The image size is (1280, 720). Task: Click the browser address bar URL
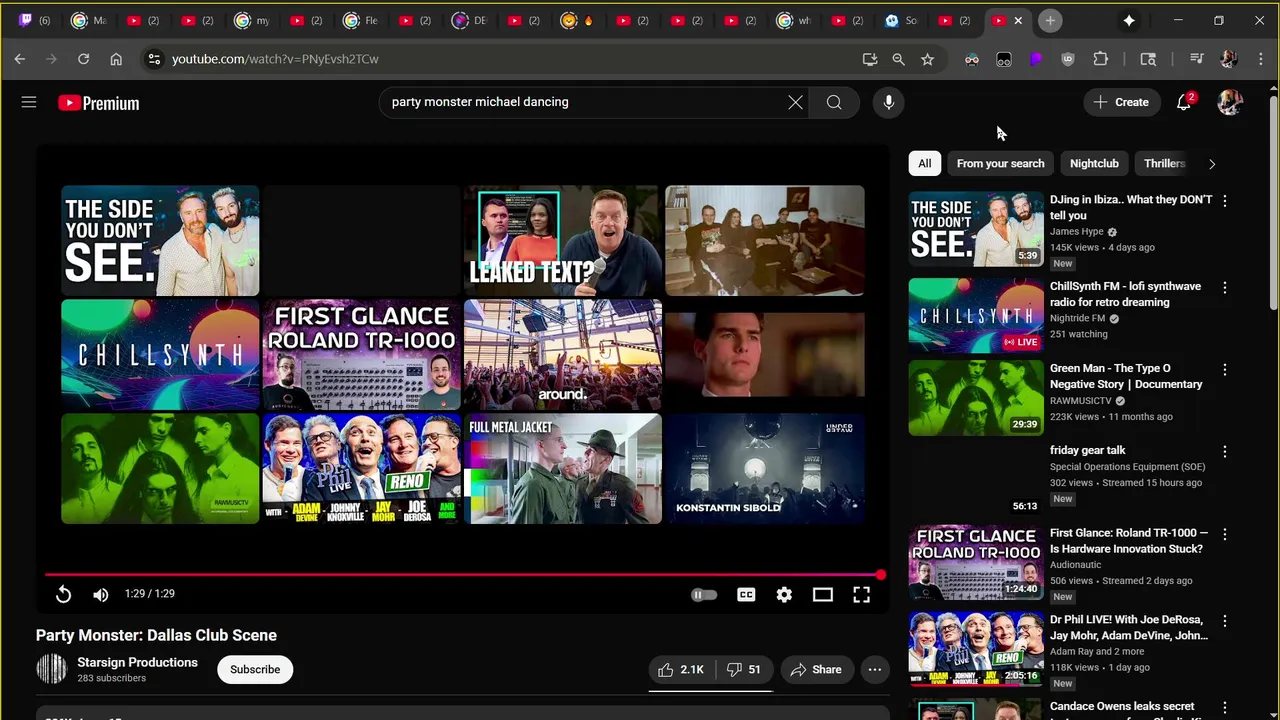tap(275, 59)
